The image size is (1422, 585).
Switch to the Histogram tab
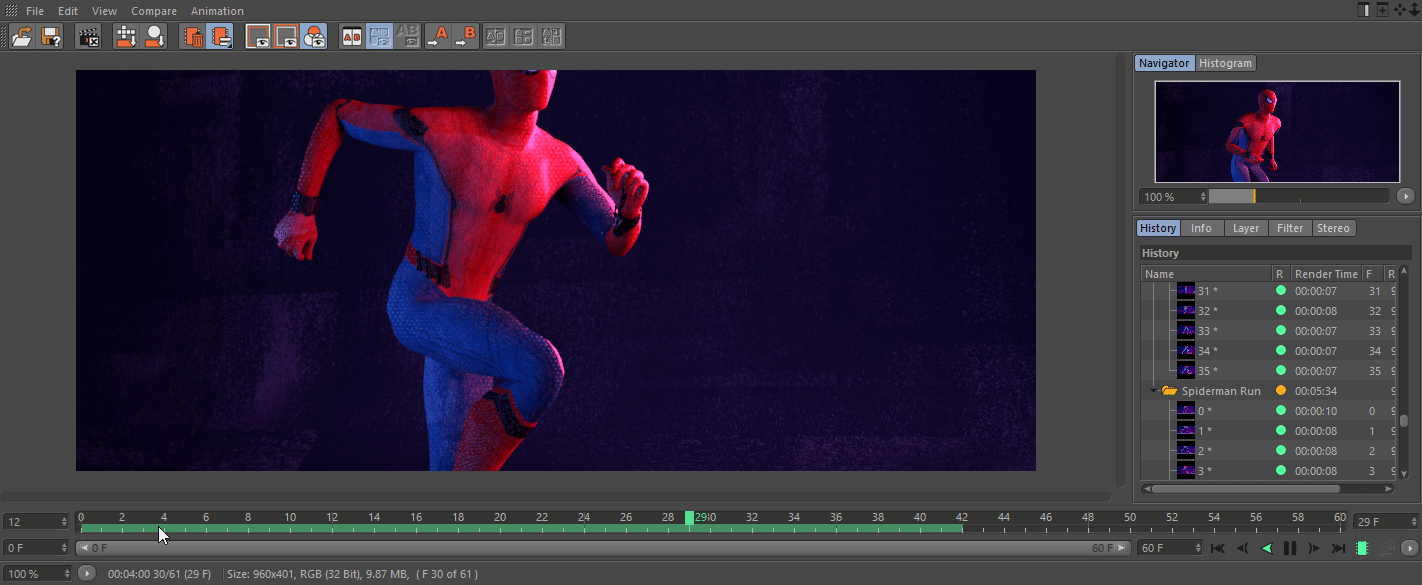click(1225, 63)
